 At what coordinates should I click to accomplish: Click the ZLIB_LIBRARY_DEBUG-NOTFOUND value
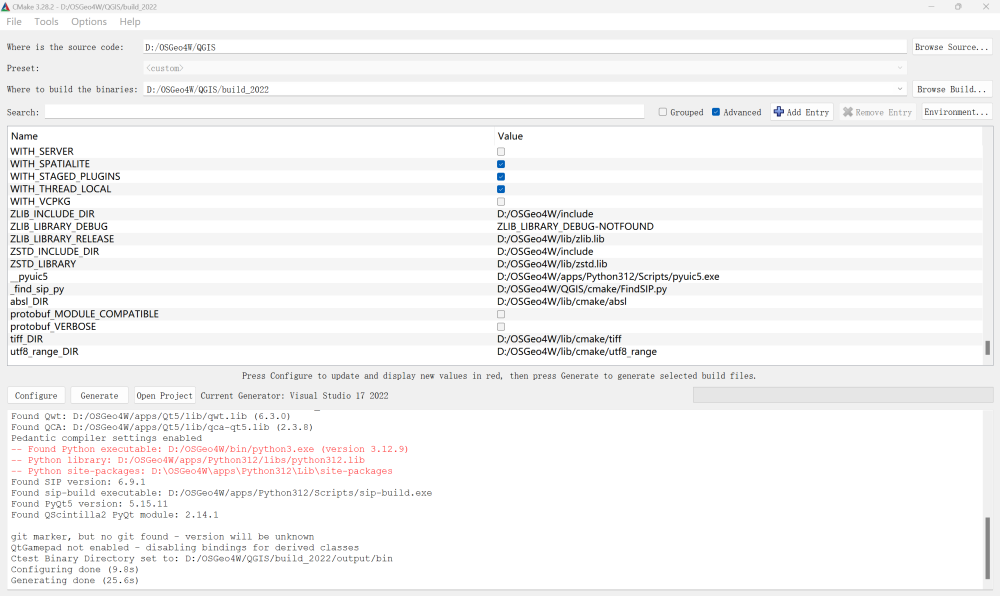[575, 226]
